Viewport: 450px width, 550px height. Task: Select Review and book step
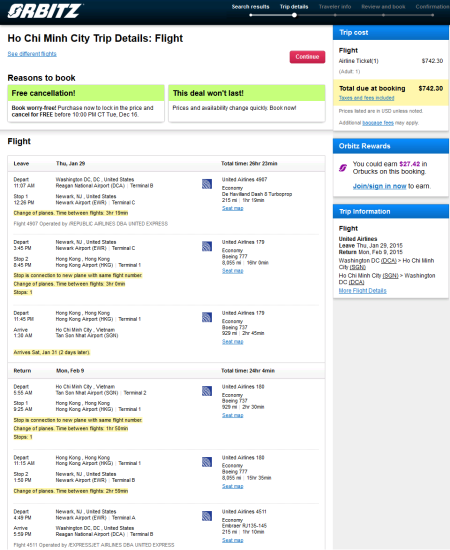(383, 7)
